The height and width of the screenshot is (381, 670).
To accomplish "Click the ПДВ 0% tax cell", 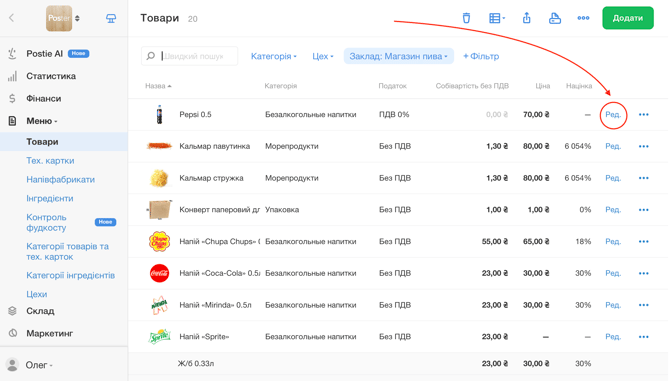I will pos(394,114).
